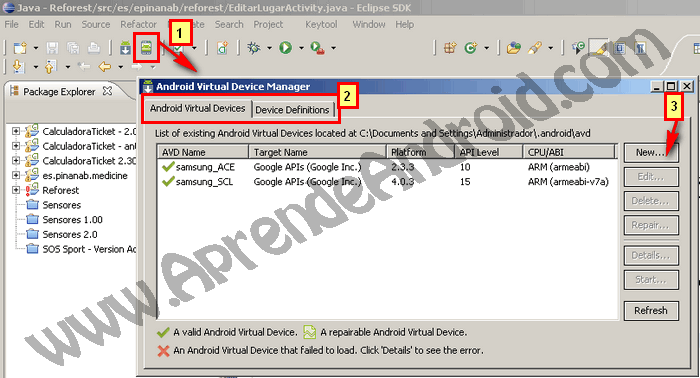Click the Print toolbar icon
700x378 pixels.
93,48
